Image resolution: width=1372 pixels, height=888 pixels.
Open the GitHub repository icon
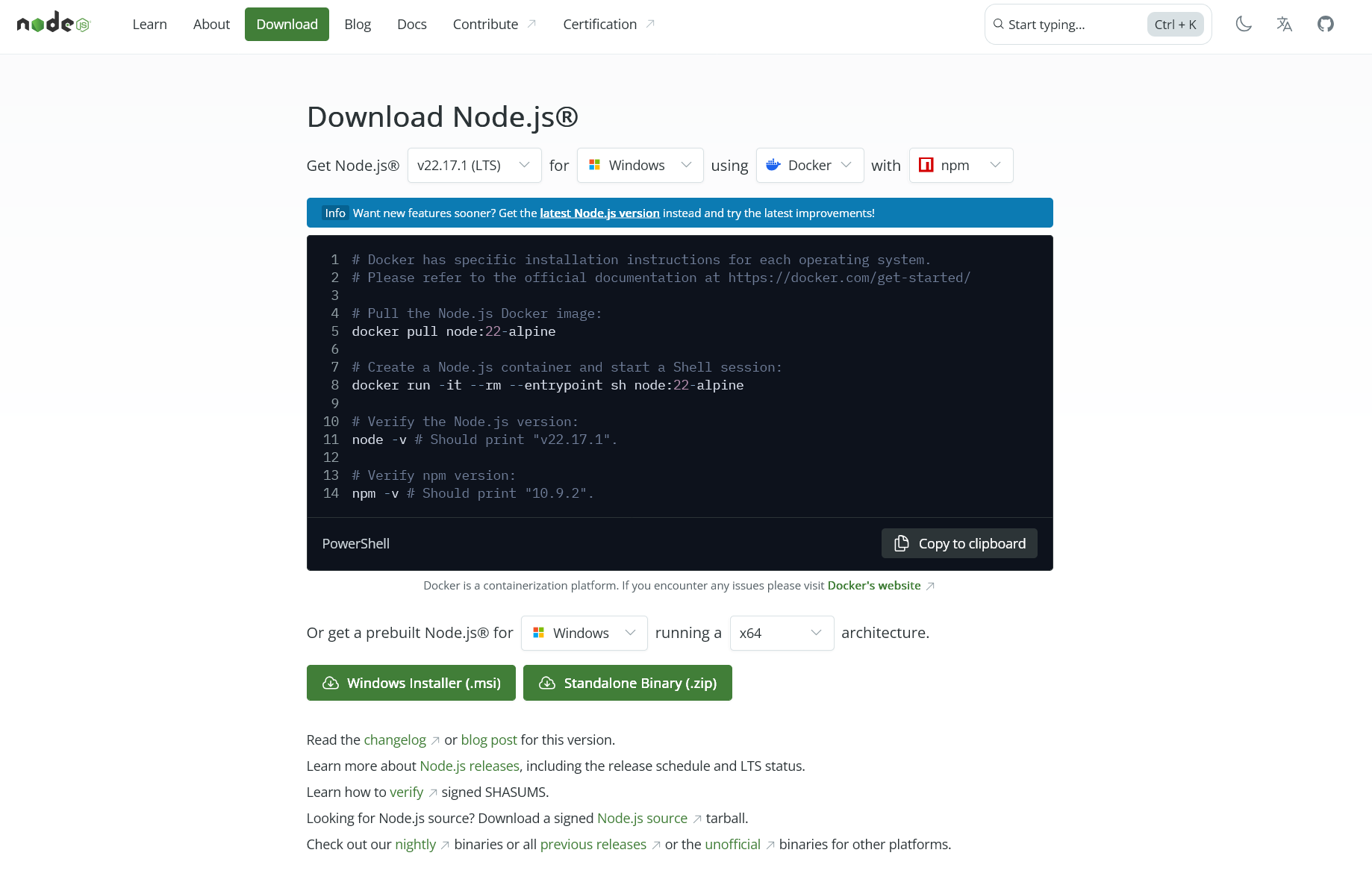[x=1326, y=24]
